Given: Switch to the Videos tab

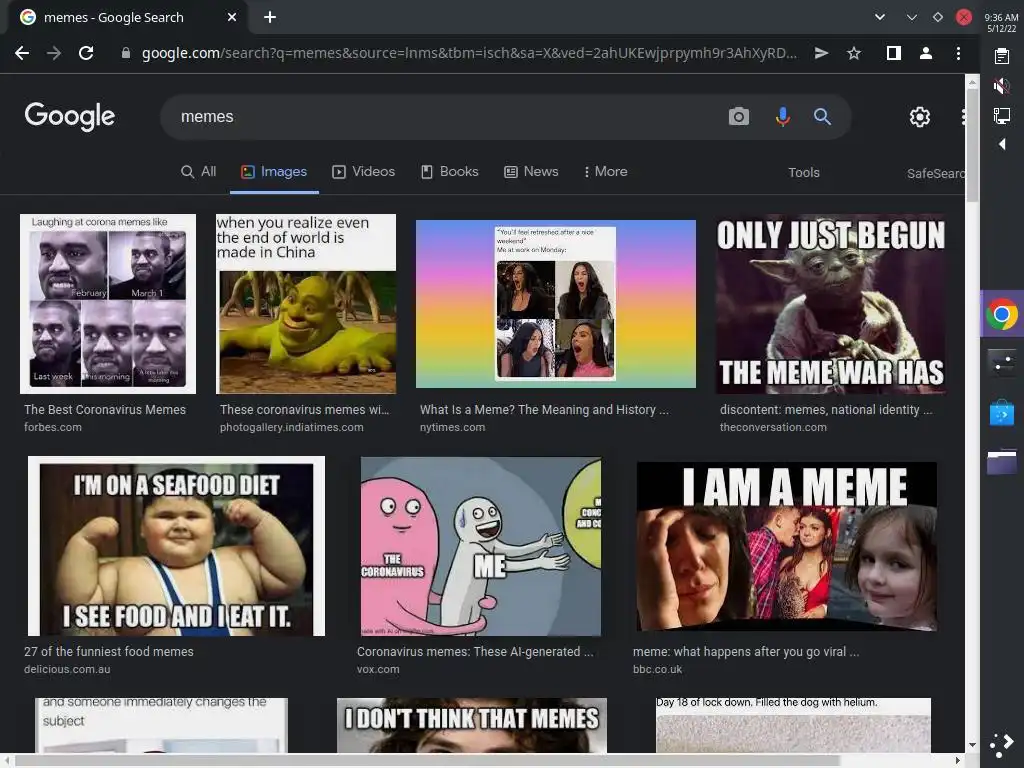Looking at the screenshot, I should pyautogui.click(x=364, y=172).
